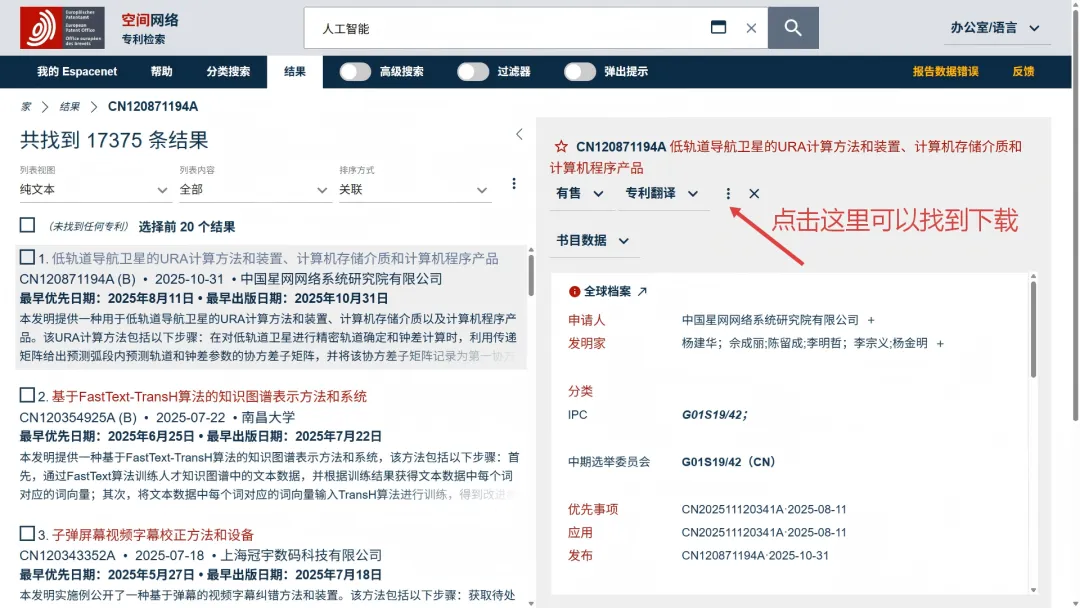Go to 分类搜索 tab
Viewport: 1080px width, 608px height.
(228, 72)
